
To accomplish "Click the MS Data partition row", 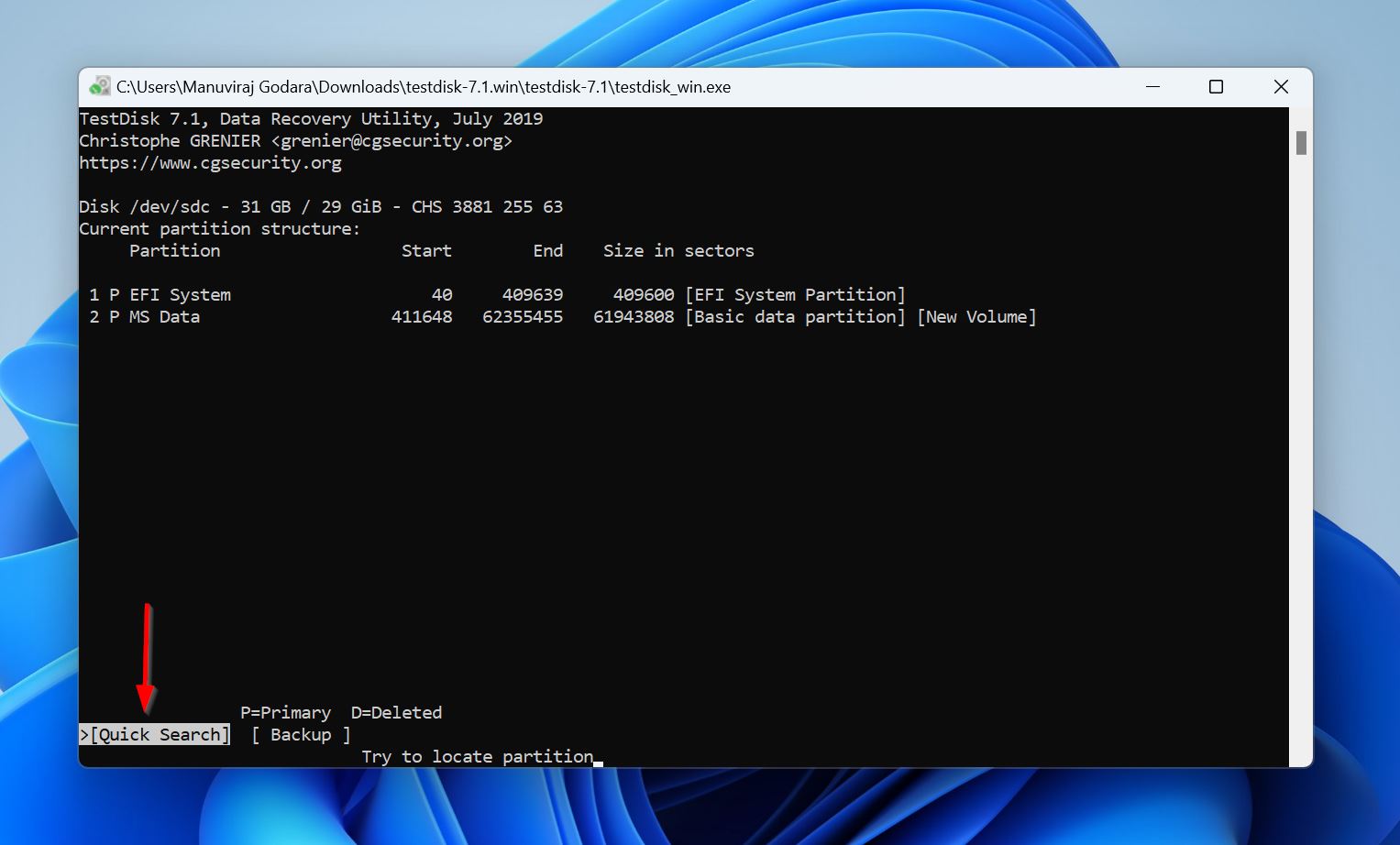I will pos(562,316).
